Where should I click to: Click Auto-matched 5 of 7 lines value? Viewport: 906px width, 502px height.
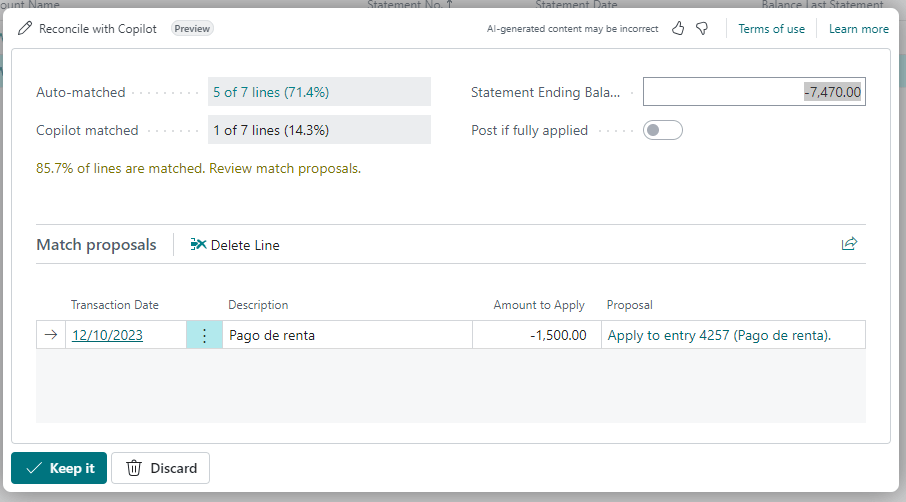318,92
